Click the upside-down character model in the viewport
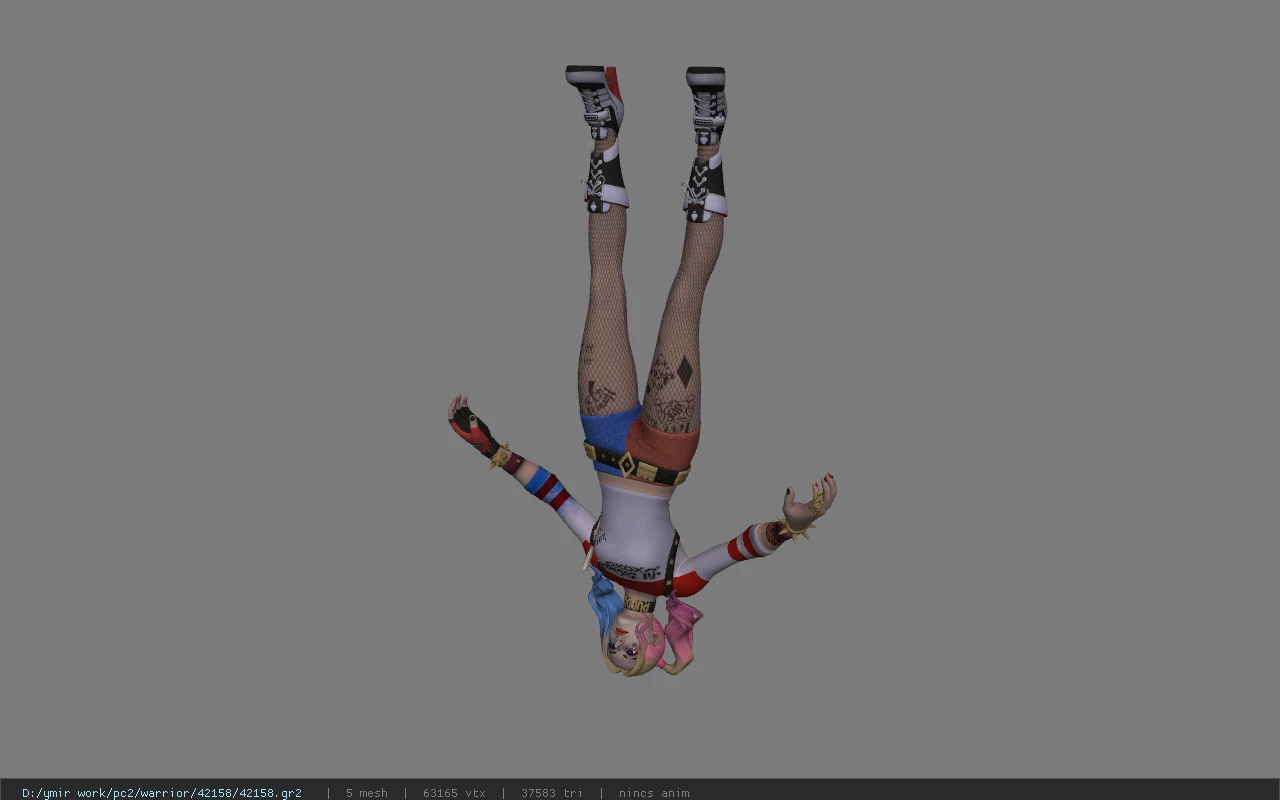 coord(642,370)
